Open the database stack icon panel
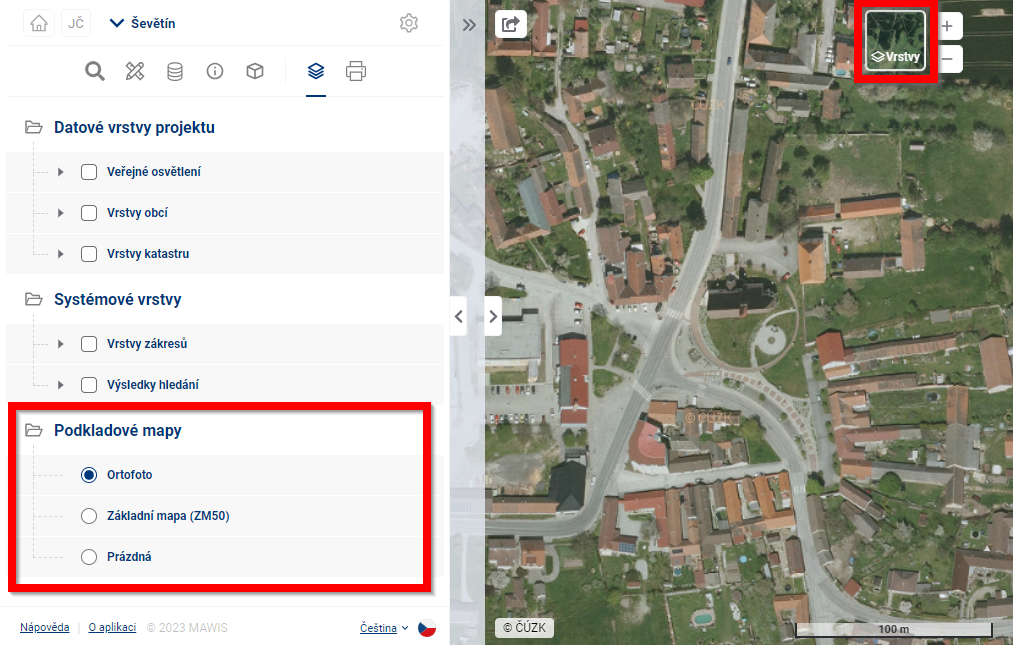1013x645 pixels. click(x=175, y=71)
